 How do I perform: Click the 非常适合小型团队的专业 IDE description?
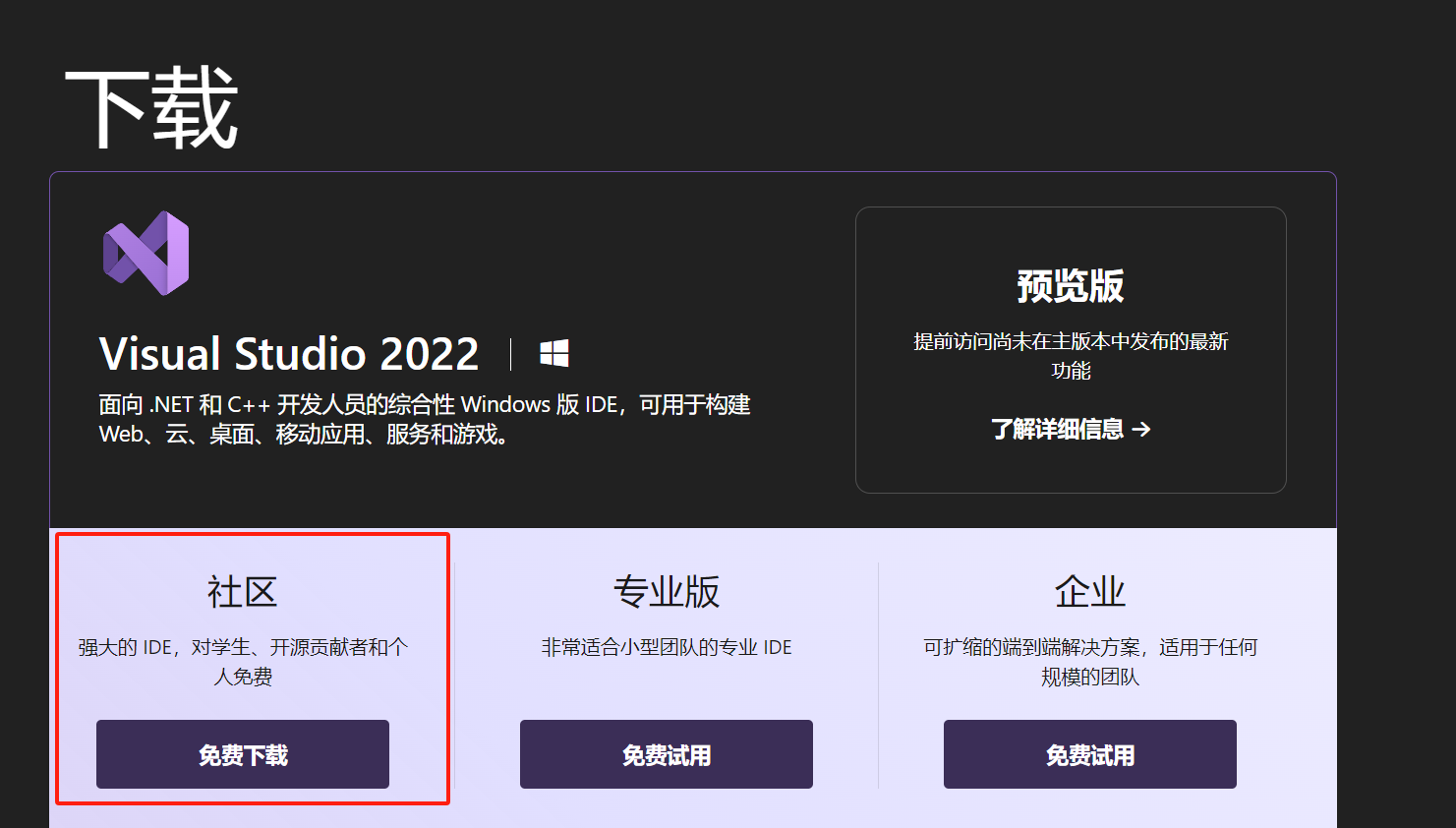(667, 647)
